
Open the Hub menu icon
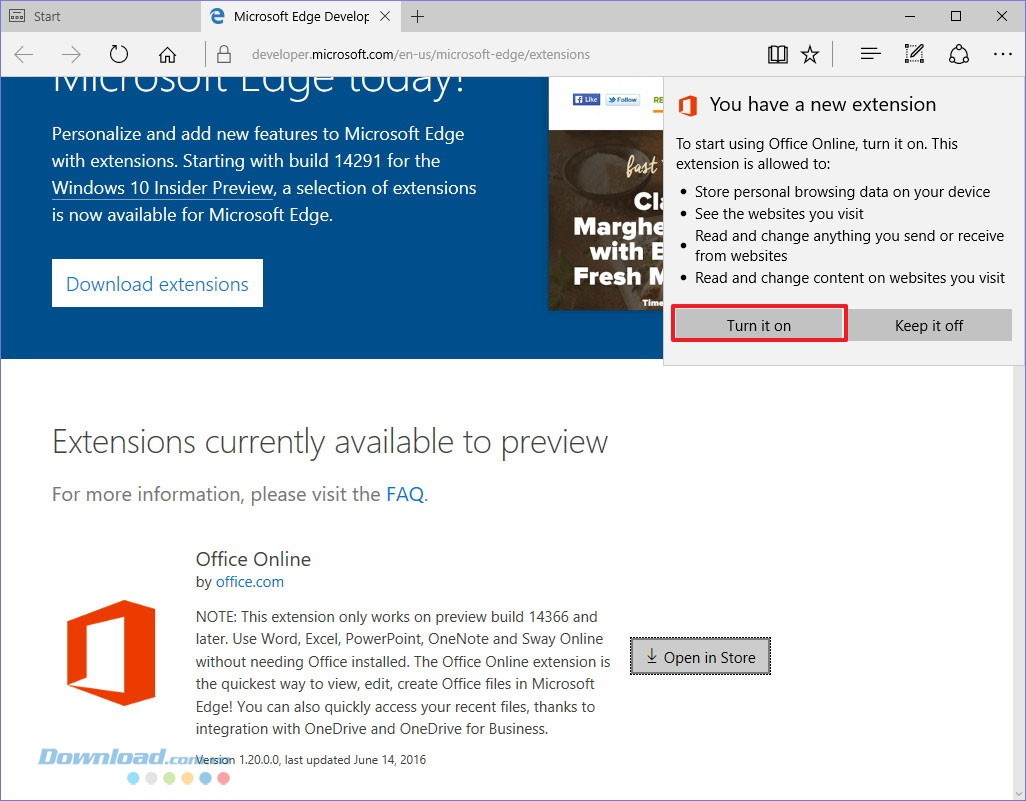(870, 55)
